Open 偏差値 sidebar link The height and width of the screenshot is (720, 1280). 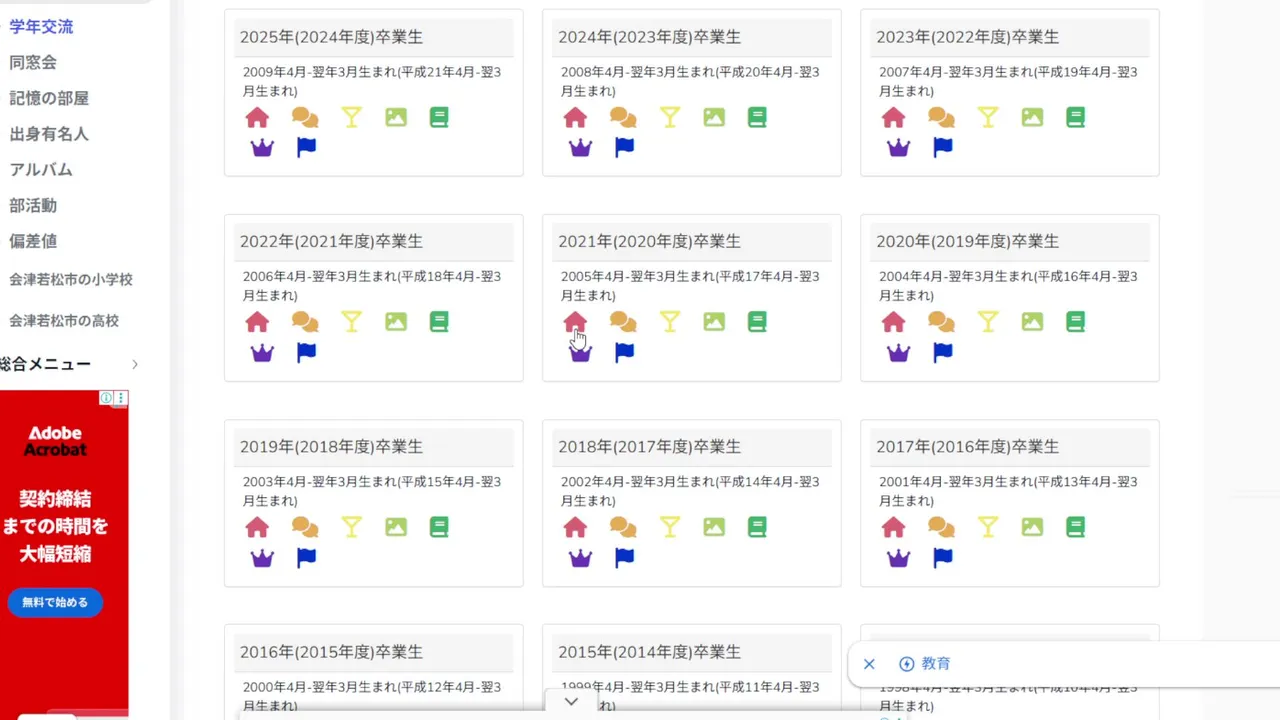pyautogui.click(x=33, y=241)
